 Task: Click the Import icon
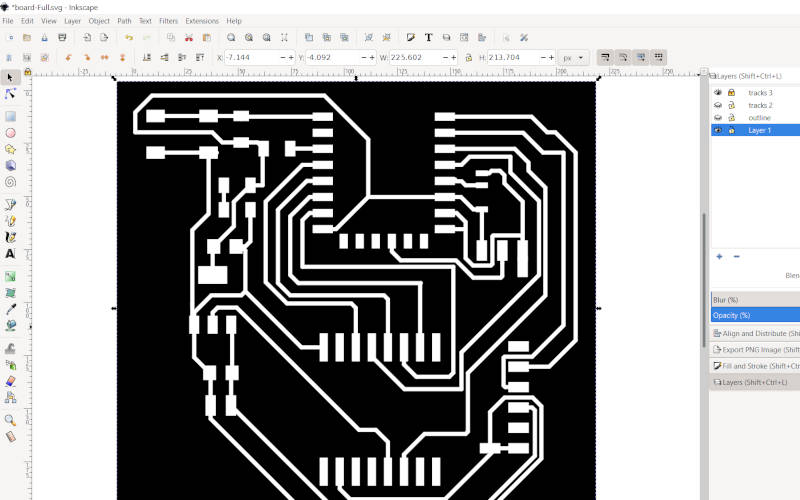pyautogui.click(x=87, y=38)
